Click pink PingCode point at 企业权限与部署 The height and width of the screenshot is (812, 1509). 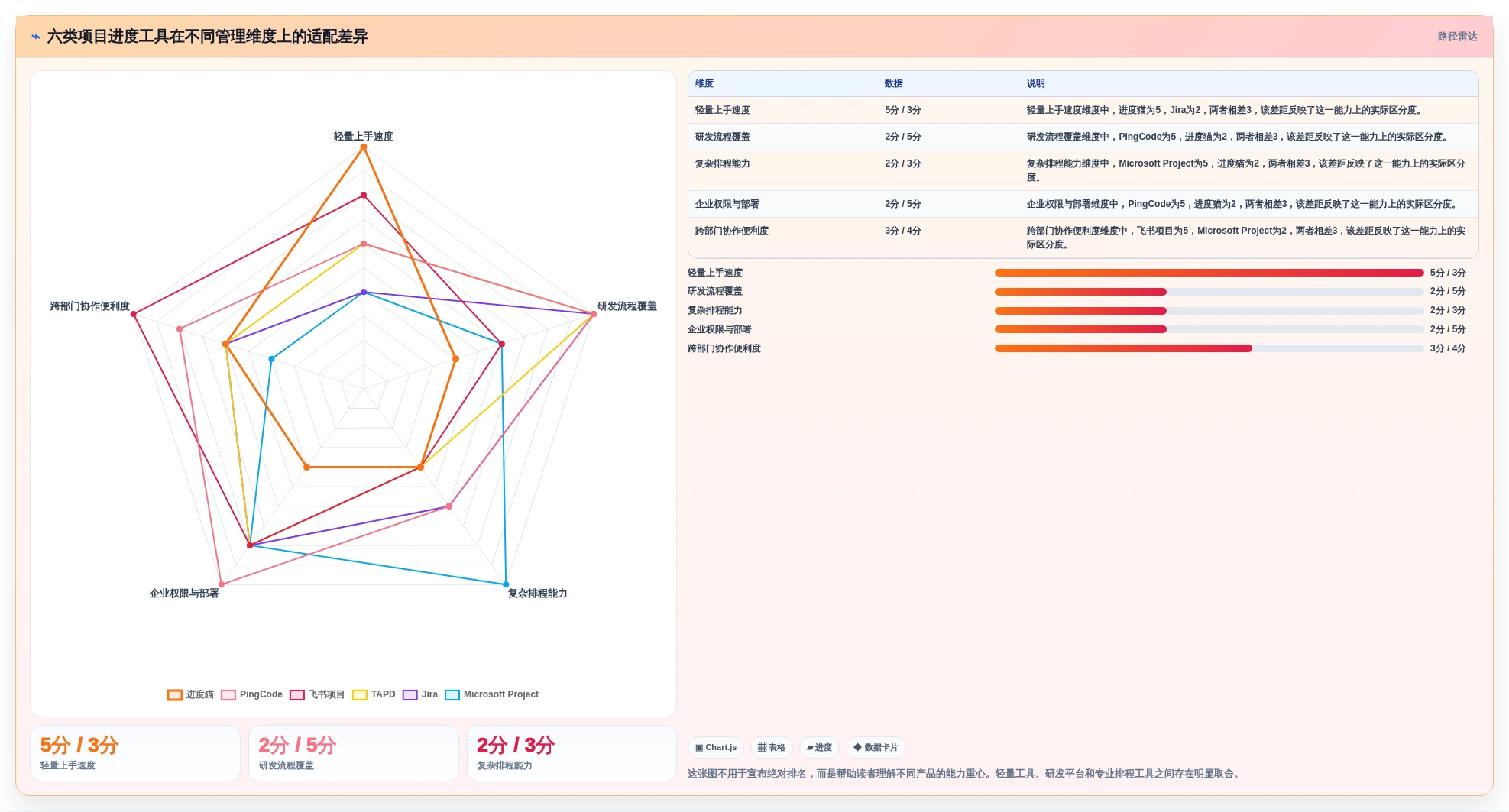pos(222,584)
